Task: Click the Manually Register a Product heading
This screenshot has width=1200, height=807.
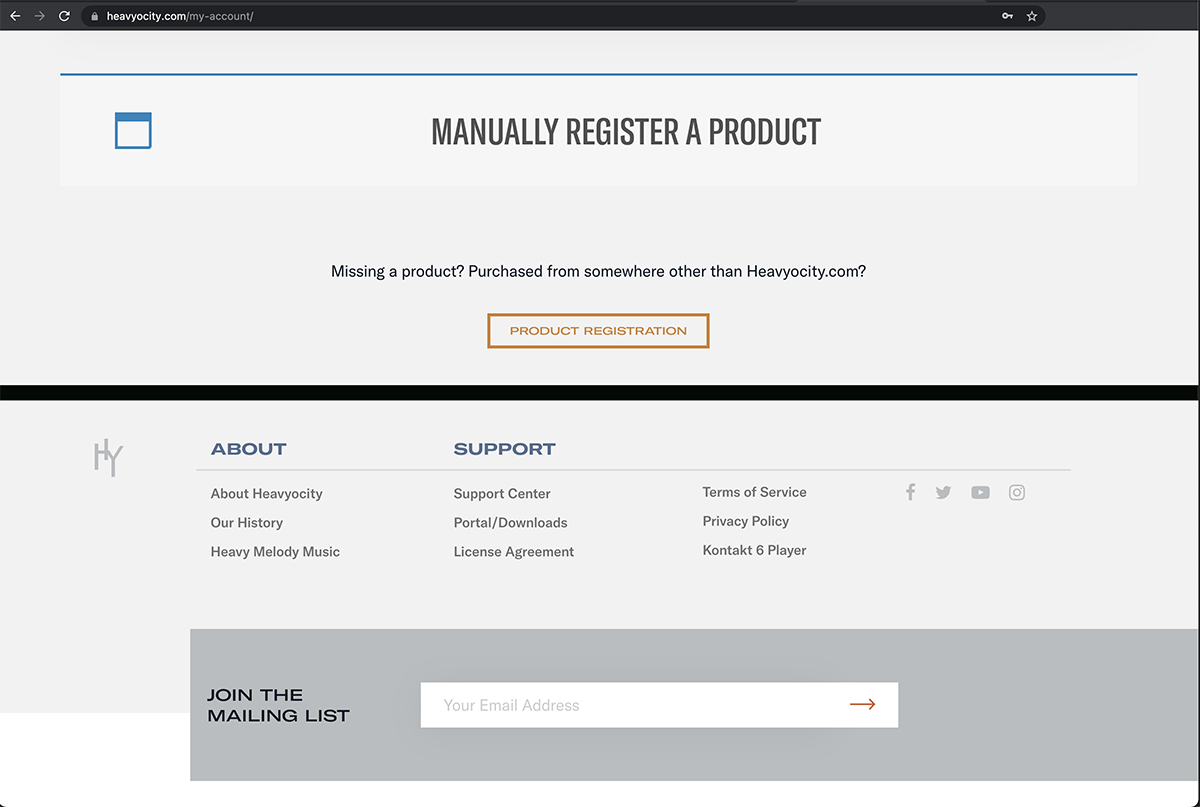Action: point(626,131)
